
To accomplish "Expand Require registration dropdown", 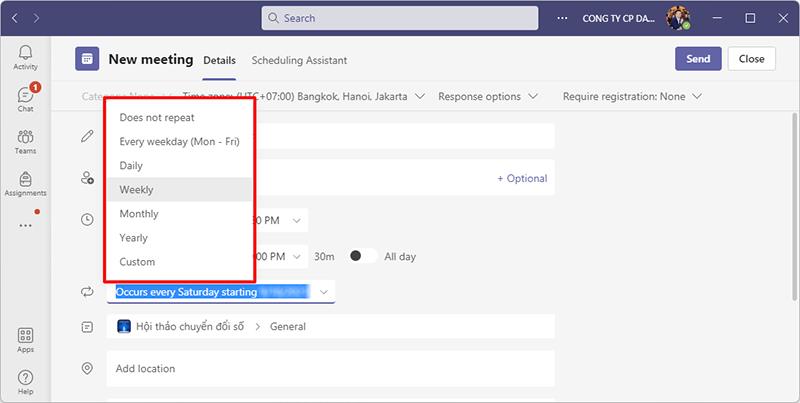I will point(632,97).
